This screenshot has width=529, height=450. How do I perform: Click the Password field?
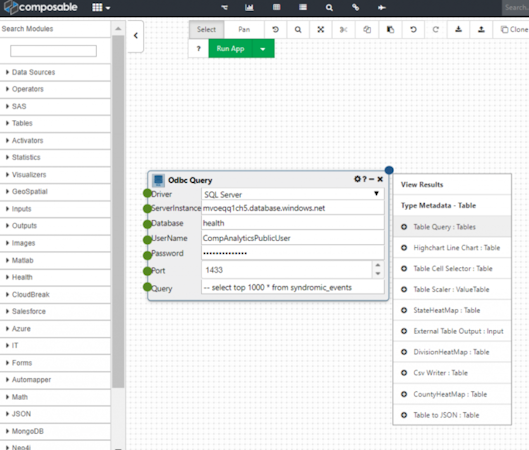[x=293, y=253]
